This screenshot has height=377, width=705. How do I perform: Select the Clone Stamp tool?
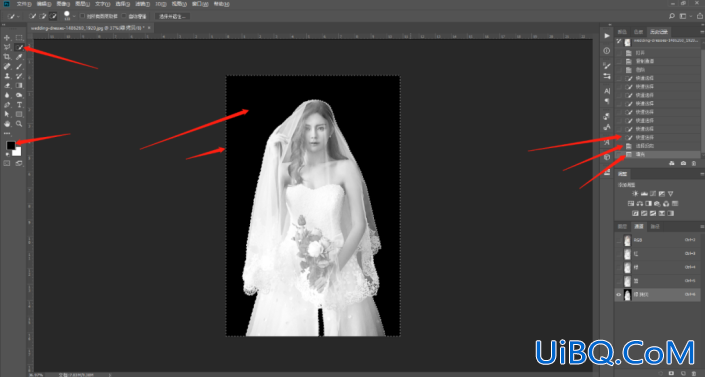coord(7,76)
